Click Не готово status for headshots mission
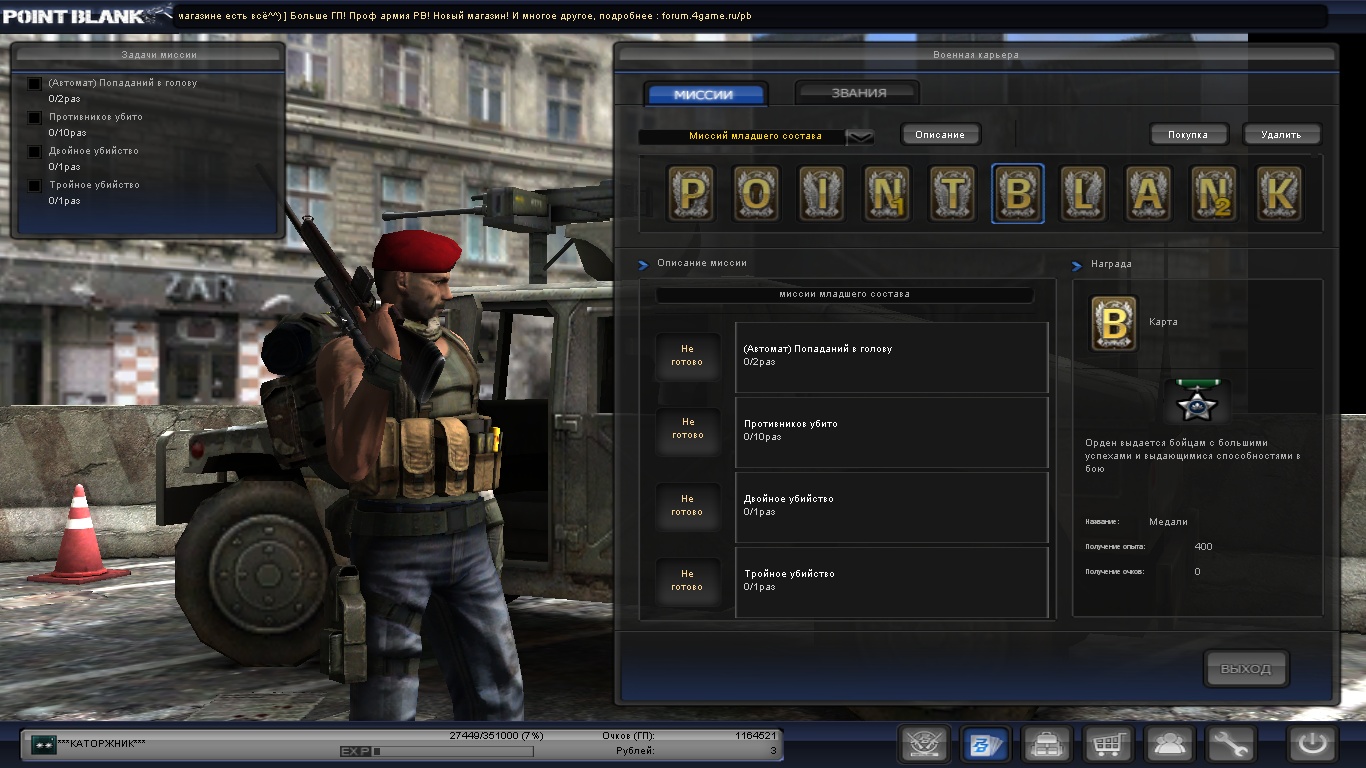Image resolution: width=1366 pixels, height=768 pixels. (687, 356)
